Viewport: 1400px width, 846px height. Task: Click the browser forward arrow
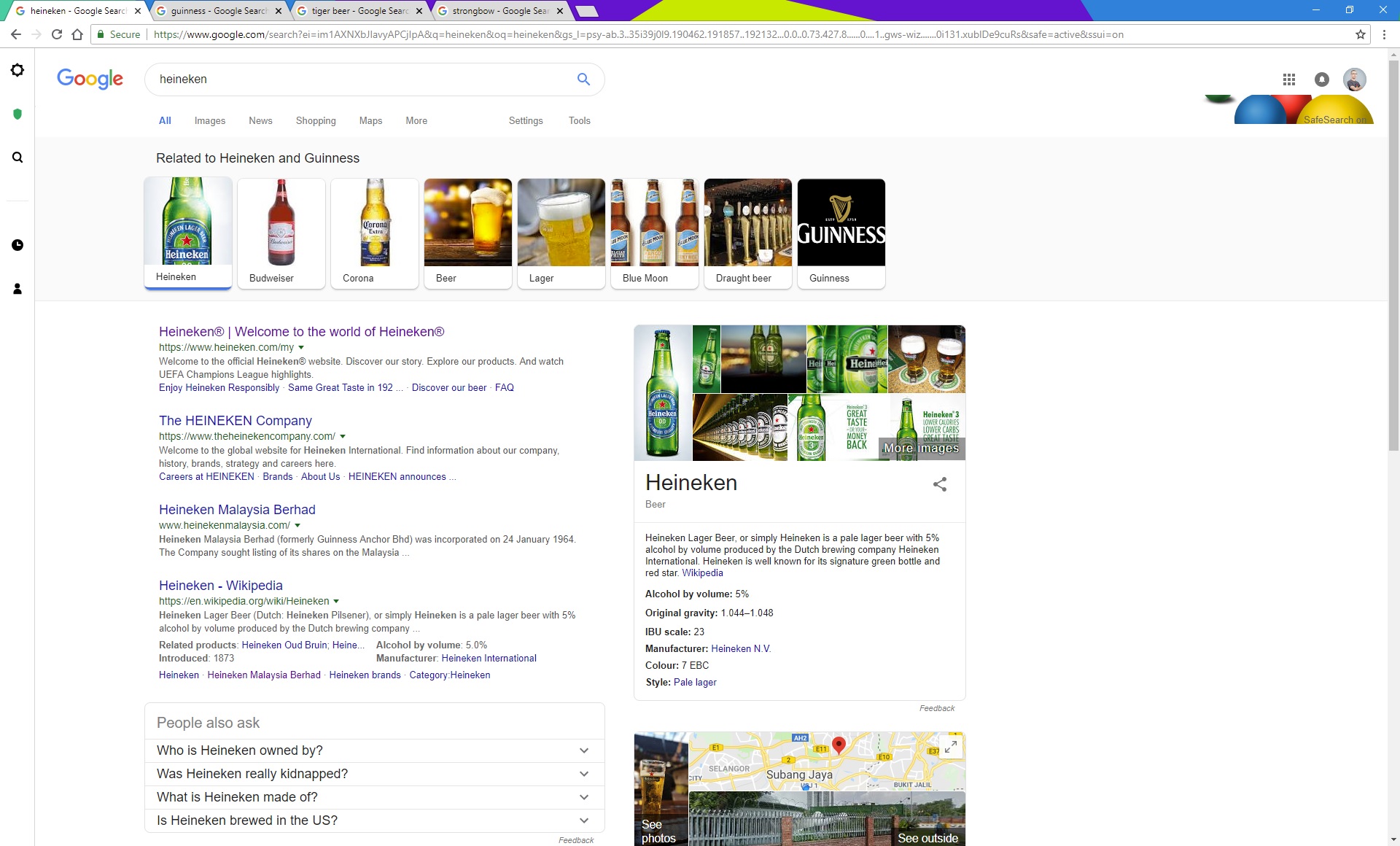click(36, 34)
